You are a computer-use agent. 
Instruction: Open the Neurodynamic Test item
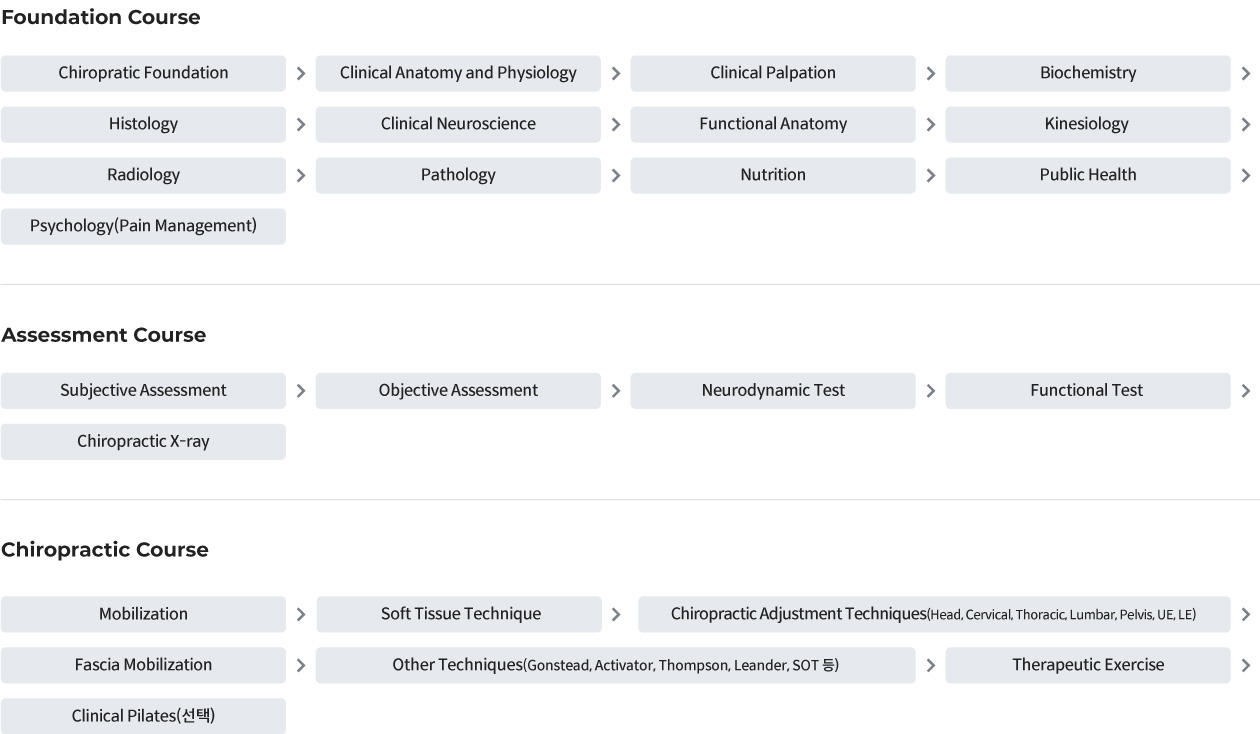tap(773, 391)
